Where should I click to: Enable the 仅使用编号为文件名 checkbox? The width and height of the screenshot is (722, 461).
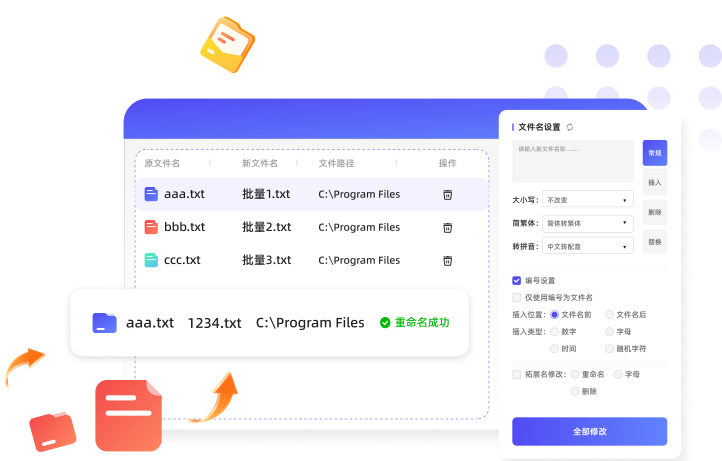[x=517, y=298]
